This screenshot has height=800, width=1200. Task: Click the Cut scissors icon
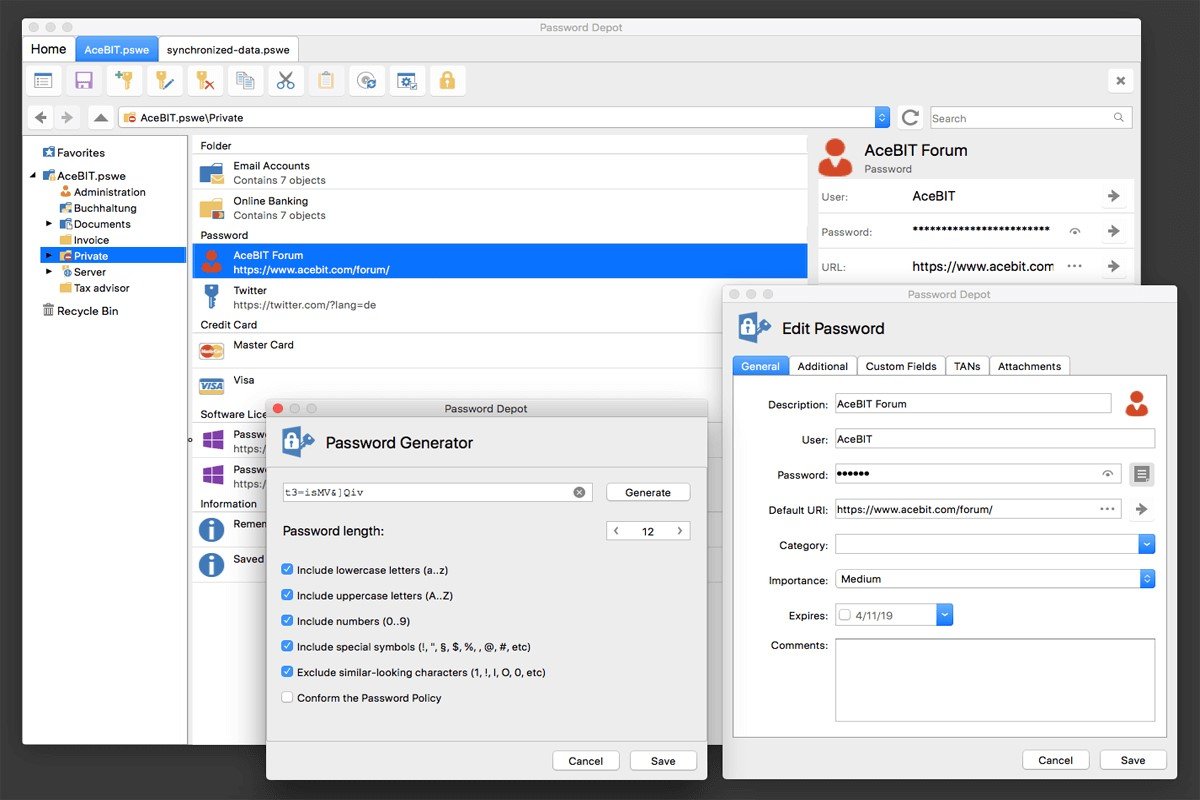tap(286, 81)
